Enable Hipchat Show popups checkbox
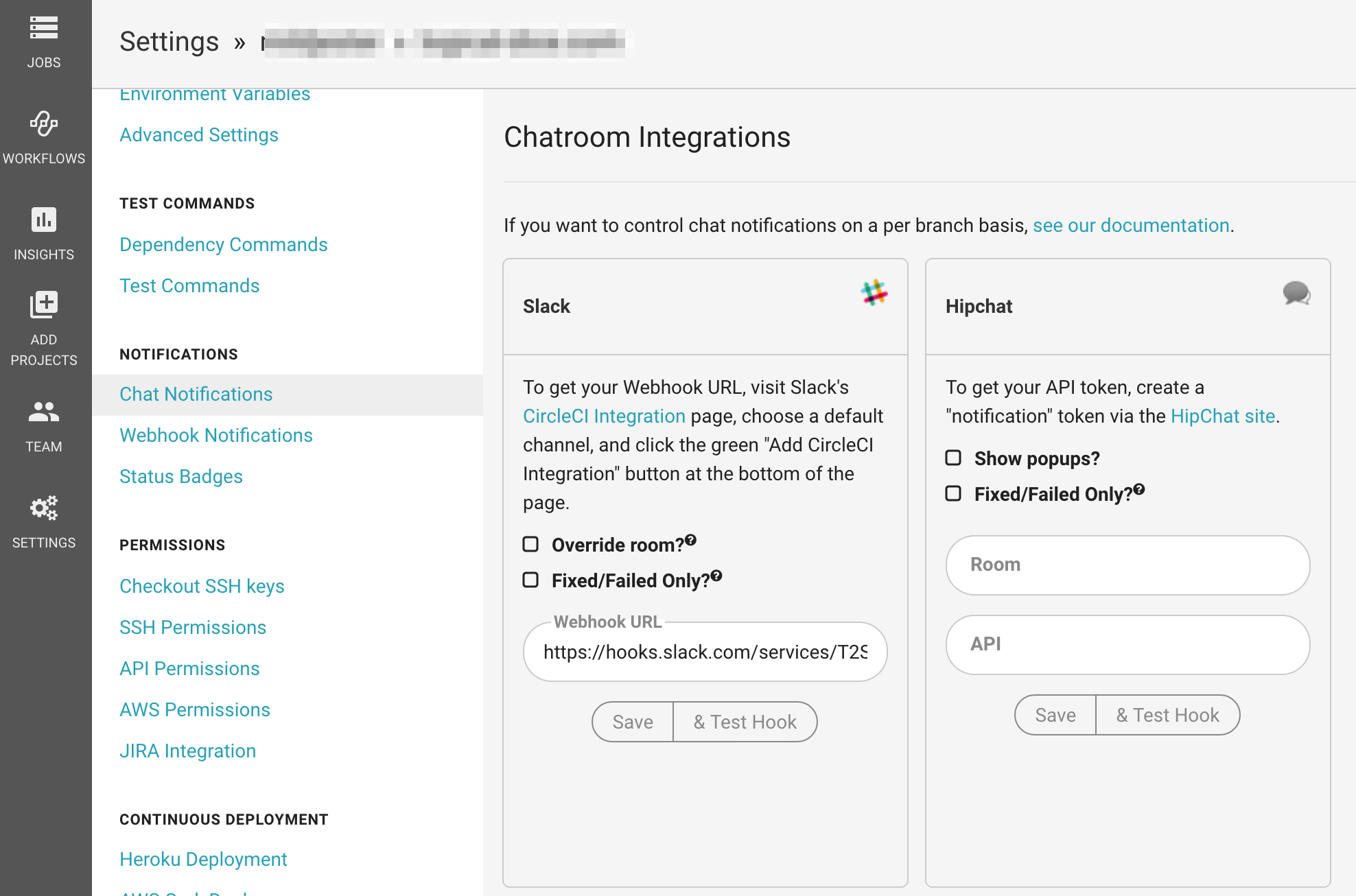Image resolution: width=1356 pixels, height=896 pixels. 953,458
